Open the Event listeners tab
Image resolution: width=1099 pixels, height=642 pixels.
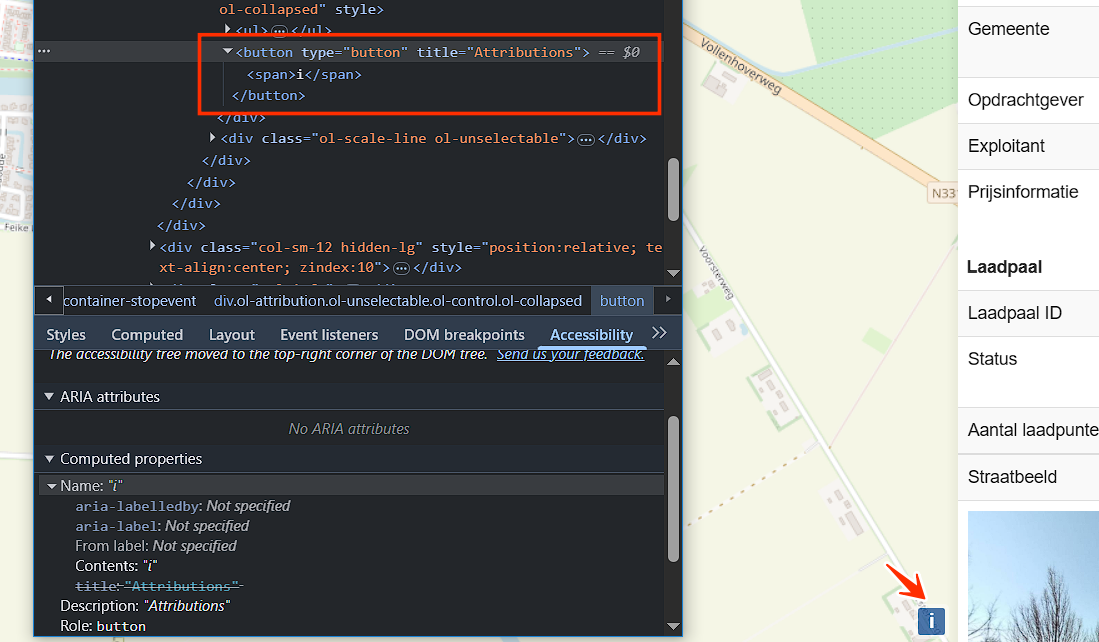[329, 335]
